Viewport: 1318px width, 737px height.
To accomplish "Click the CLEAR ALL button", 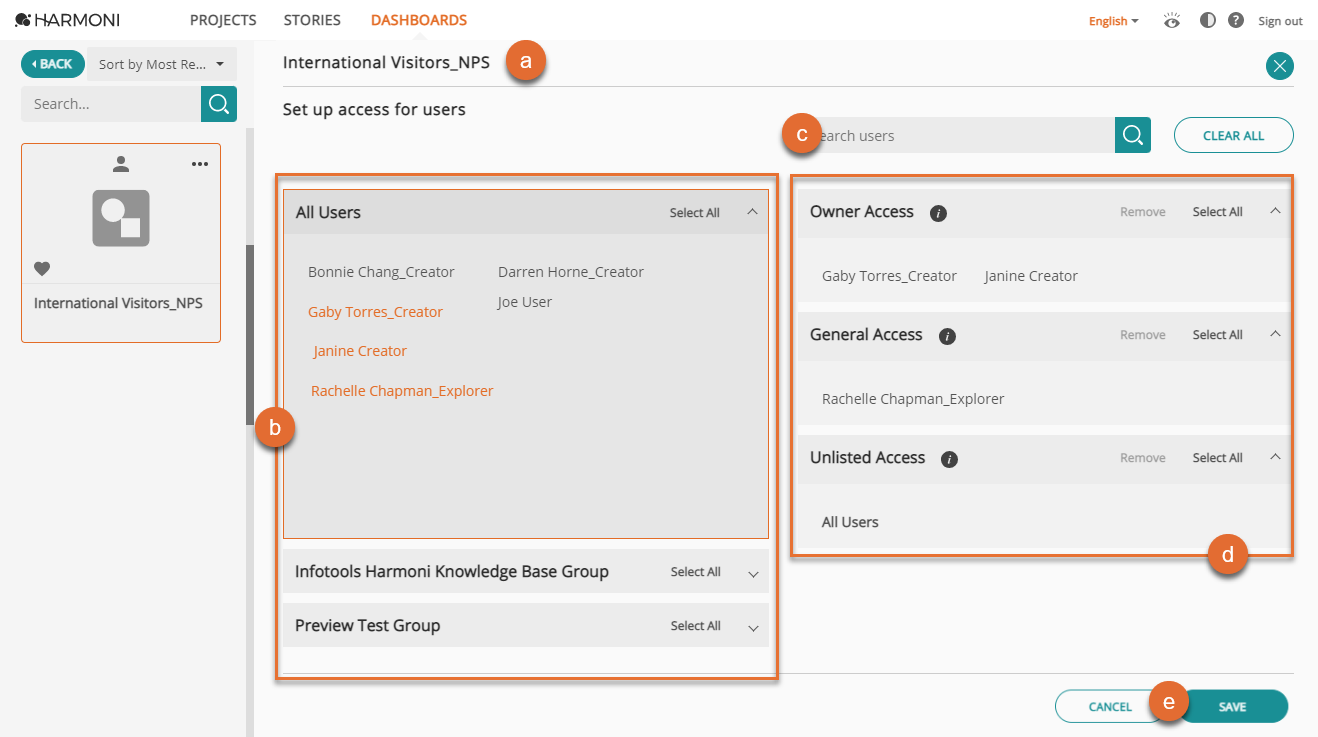I will [x=1233, y=135].
